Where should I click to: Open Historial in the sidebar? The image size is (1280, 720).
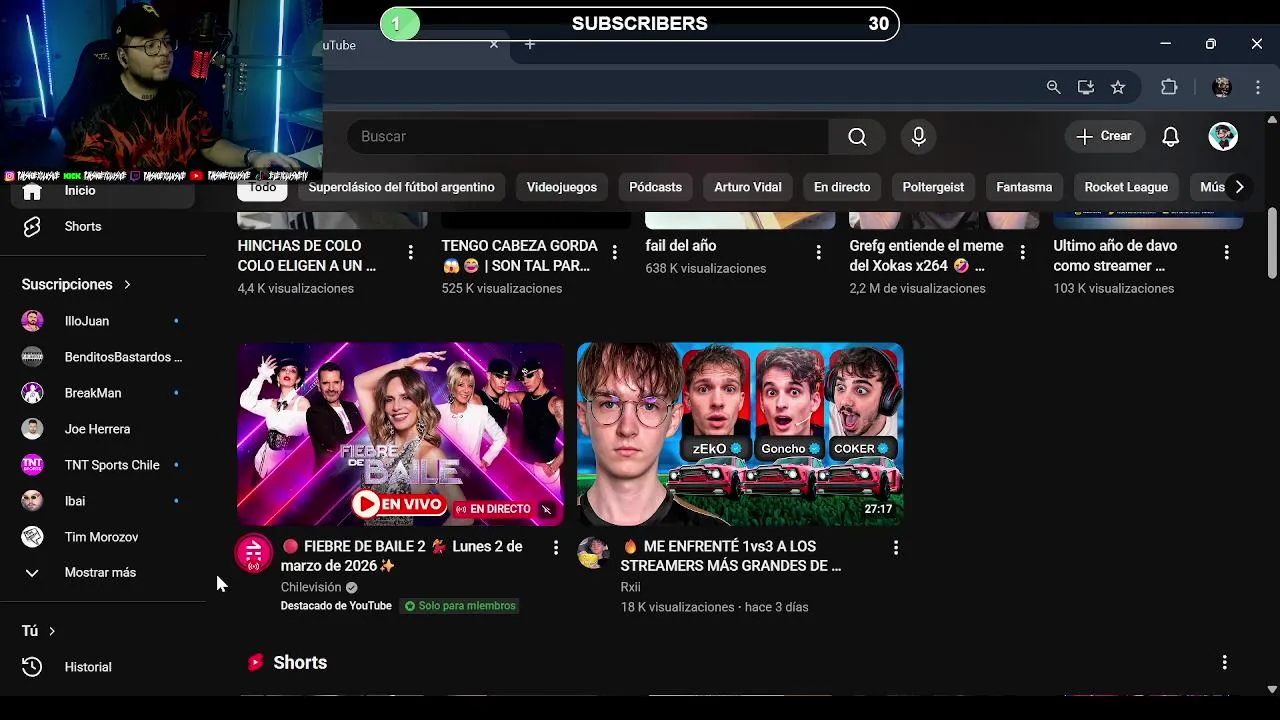(x=103, y=667)
